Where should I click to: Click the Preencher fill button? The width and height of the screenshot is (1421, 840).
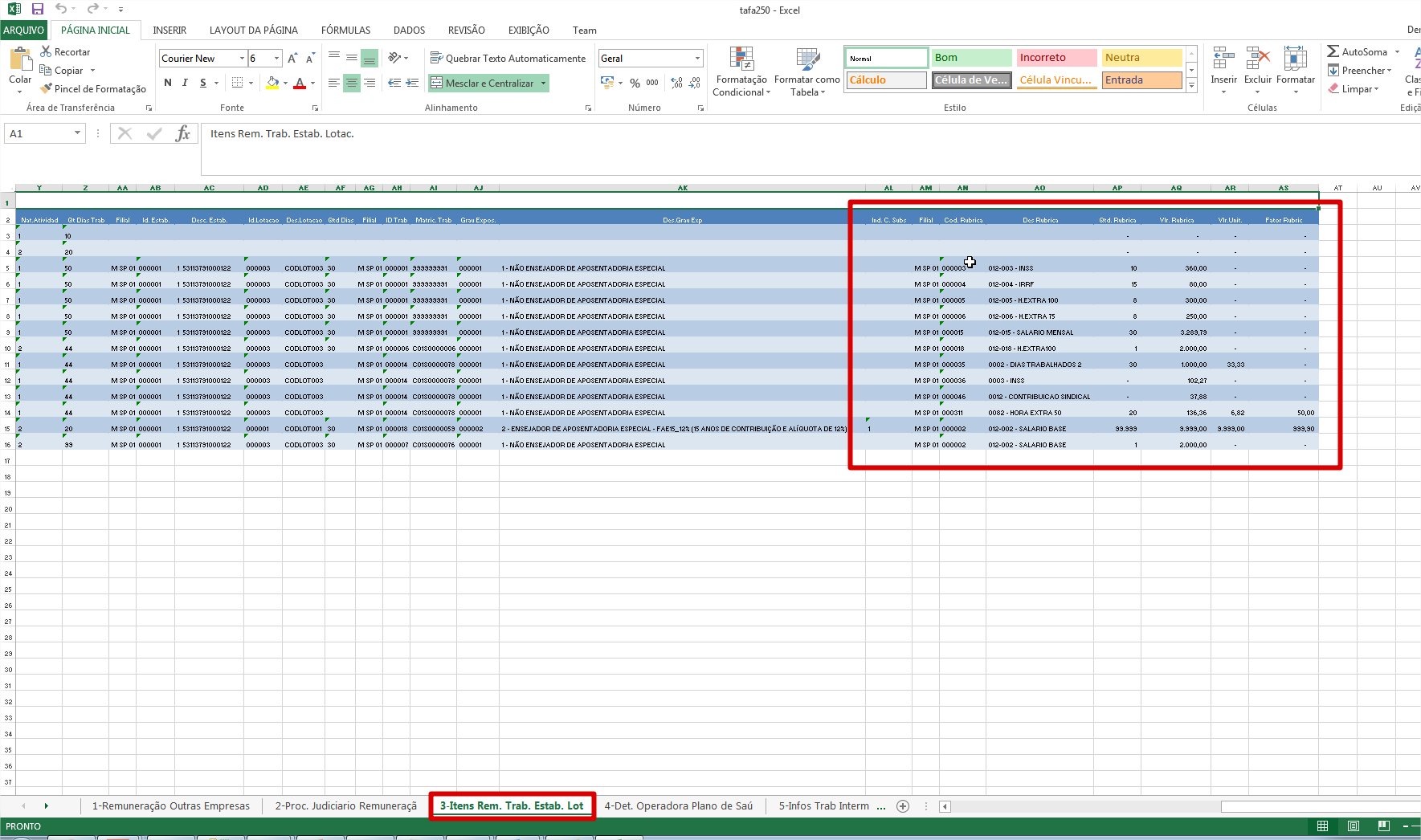pyautogui.click(x=1359, y=71)
